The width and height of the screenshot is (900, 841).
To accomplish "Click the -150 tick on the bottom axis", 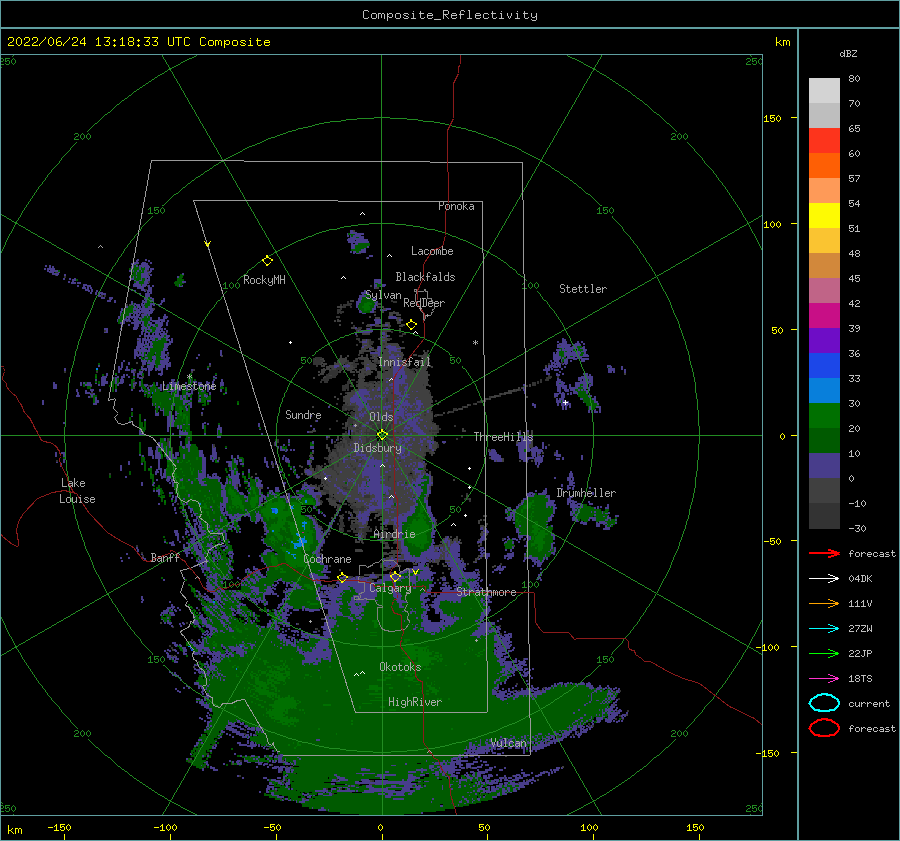I will 59,827.
